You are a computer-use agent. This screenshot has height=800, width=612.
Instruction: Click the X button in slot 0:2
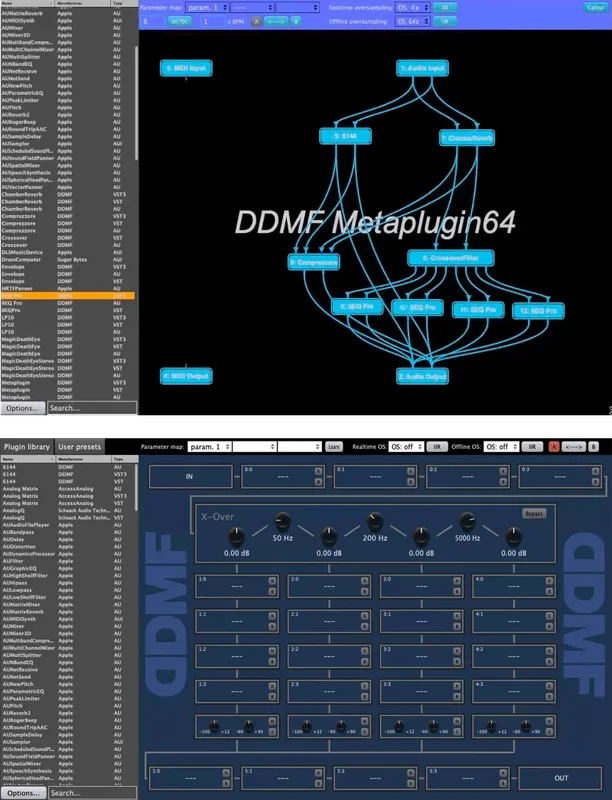503,471
